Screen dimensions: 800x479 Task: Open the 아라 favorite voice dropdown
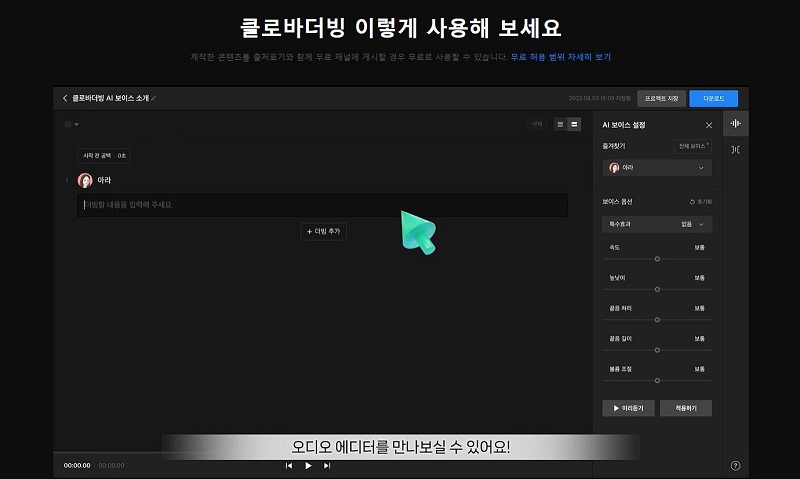tap(657, 168)
